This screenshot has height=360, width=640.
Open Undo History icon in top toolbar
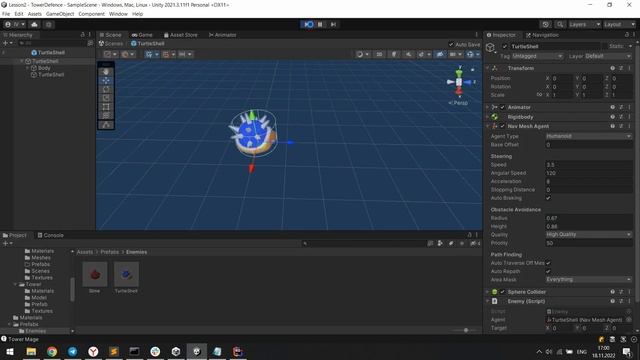tap(546, 24)
